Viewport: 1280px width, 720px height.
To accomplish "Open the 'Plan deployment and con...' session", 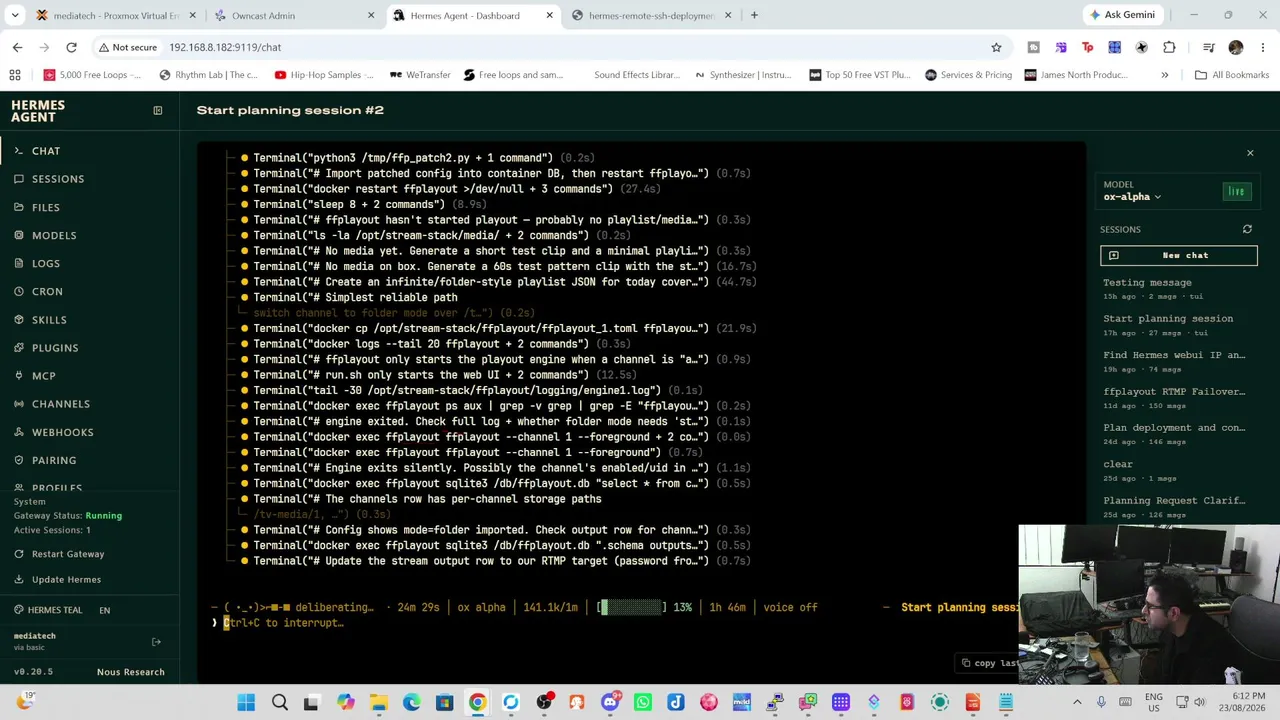I will 1179,434.
